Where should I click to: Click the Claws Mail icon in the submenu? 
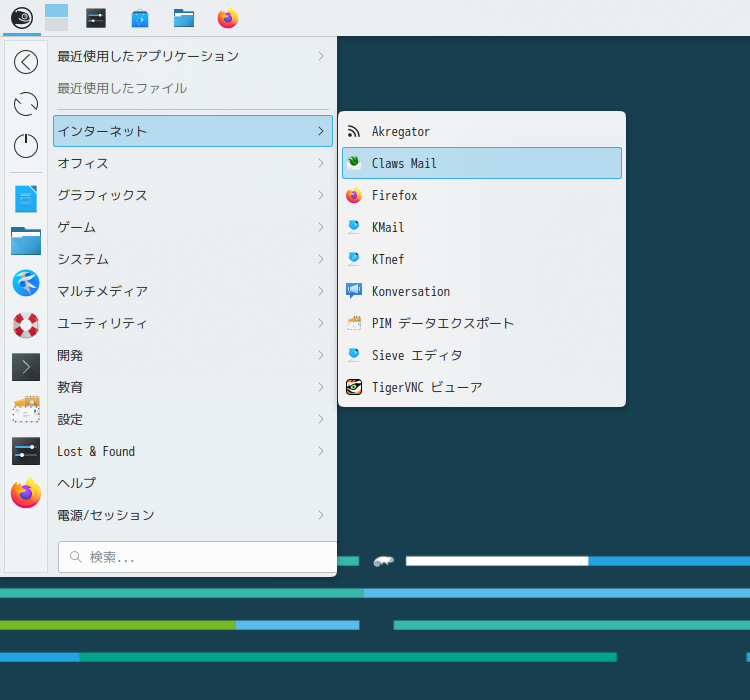[x=354, y=163]
